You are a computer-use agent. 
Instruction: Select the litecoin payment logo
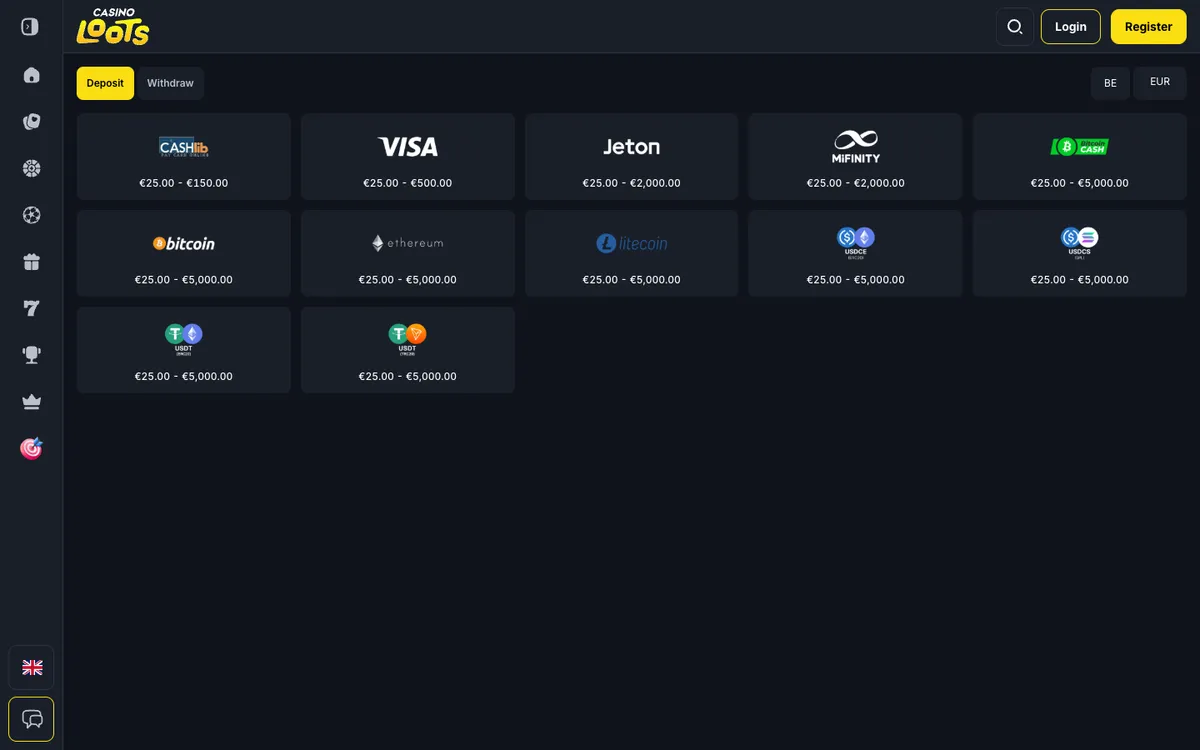(x=632, y=243)
